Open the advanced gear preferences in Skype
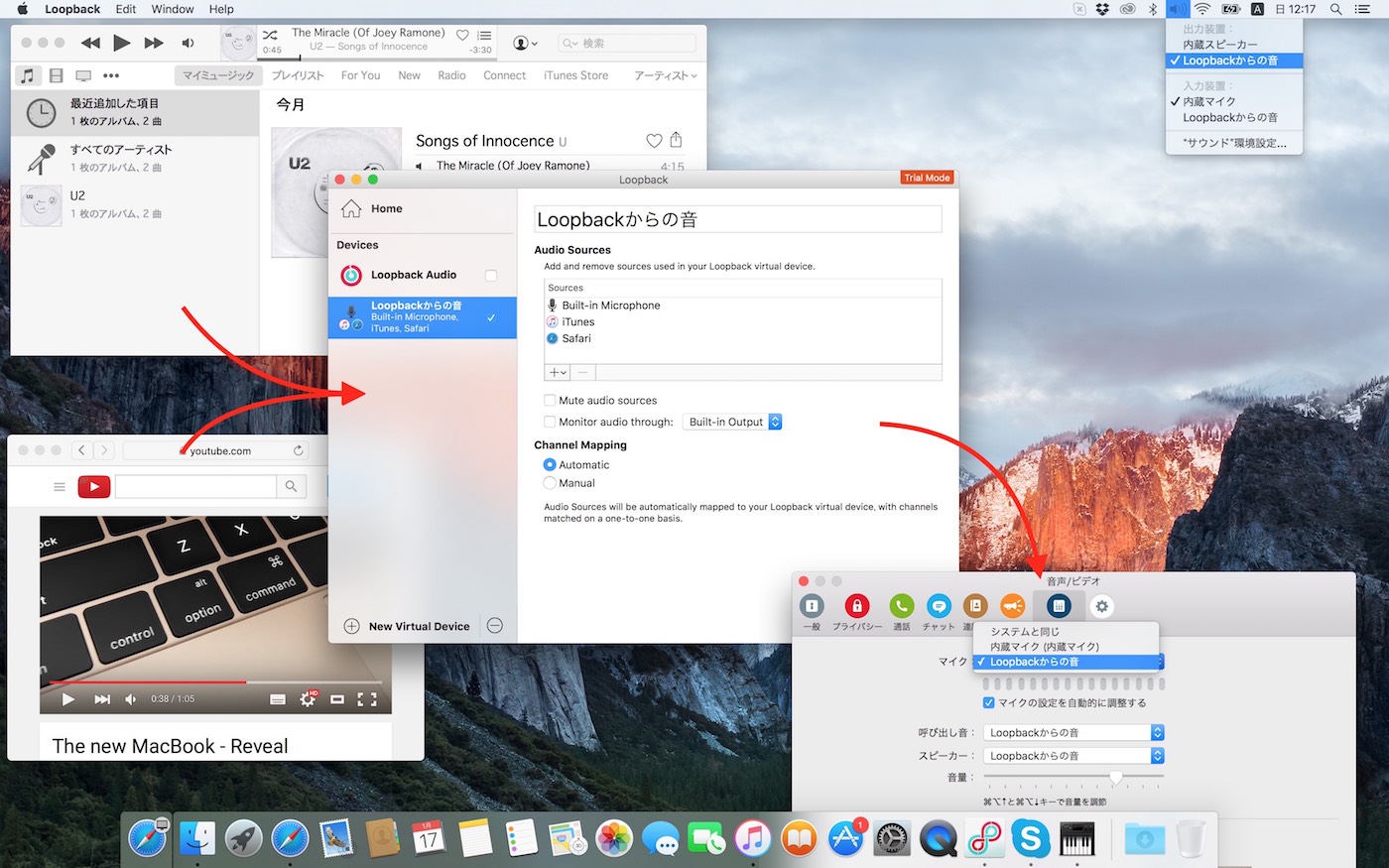1389x868 pixels. click(1101, 606)
